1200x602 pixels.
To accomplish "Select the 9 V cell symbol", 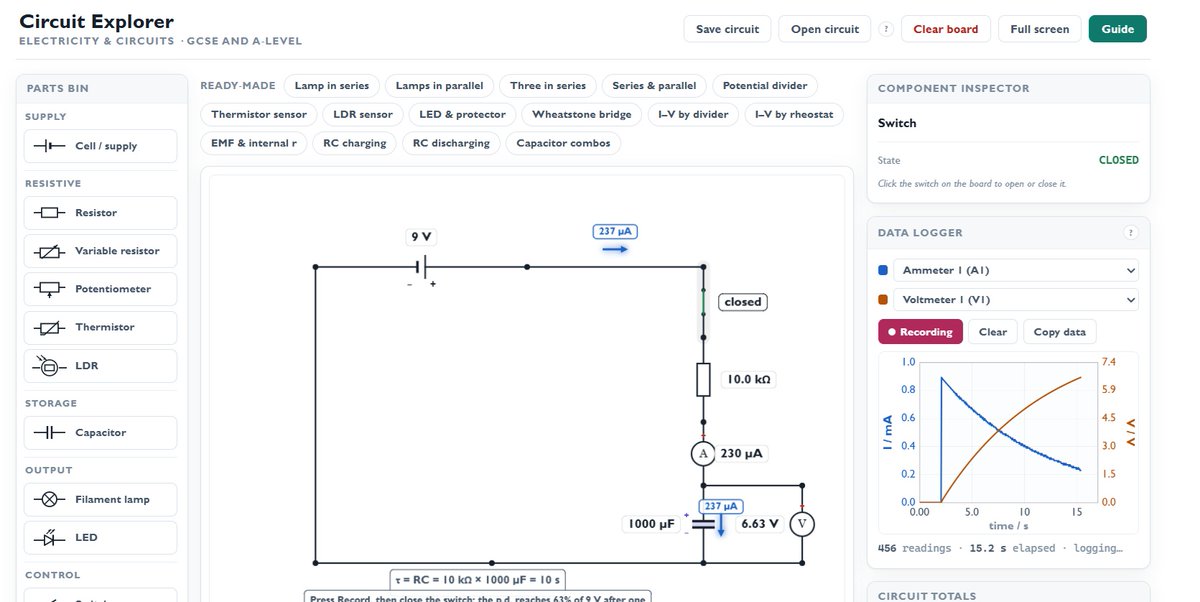I will tap(422, 267).
